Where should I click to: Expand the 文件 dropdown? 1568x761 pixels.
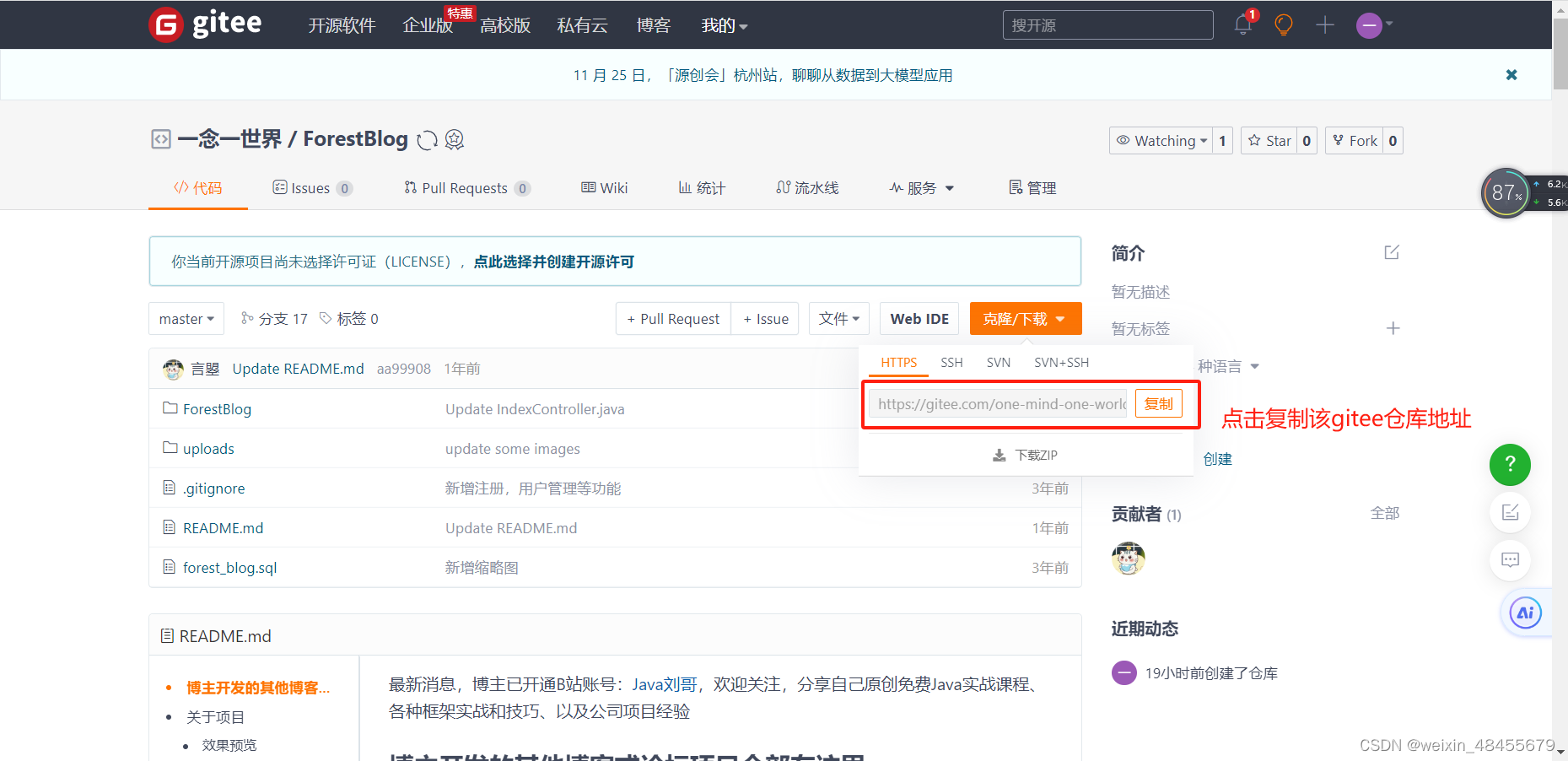pos(838,318)
